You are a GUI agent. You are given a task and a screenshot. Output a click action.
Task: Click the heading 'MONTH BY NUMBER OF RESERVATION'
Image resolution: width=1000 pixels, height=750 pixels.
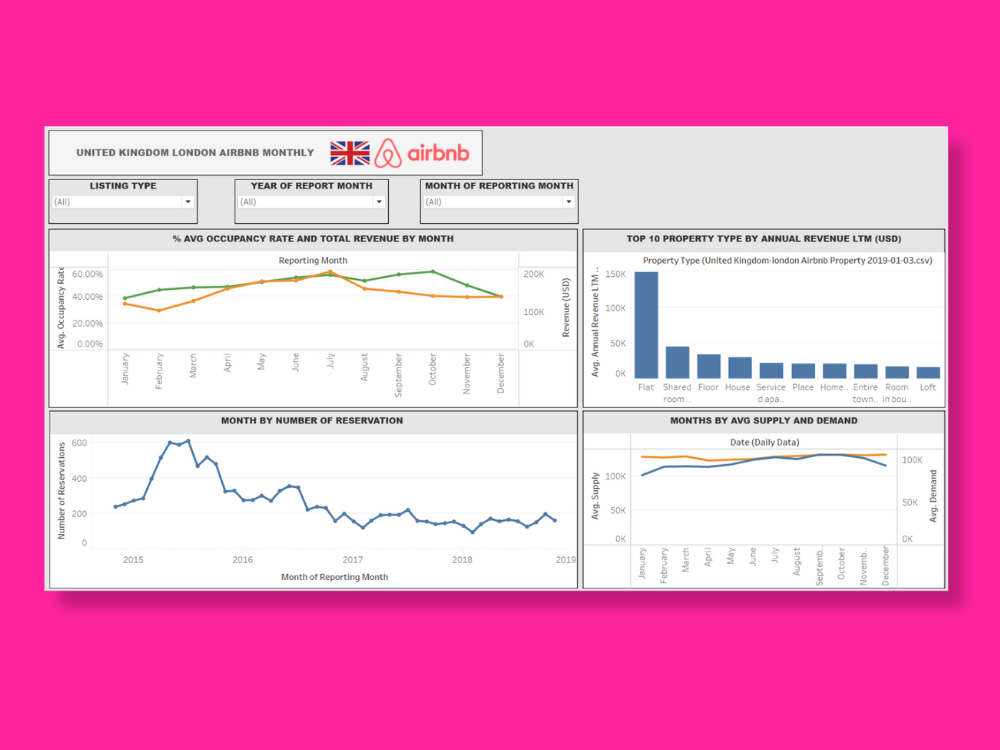tap(312, 420)
